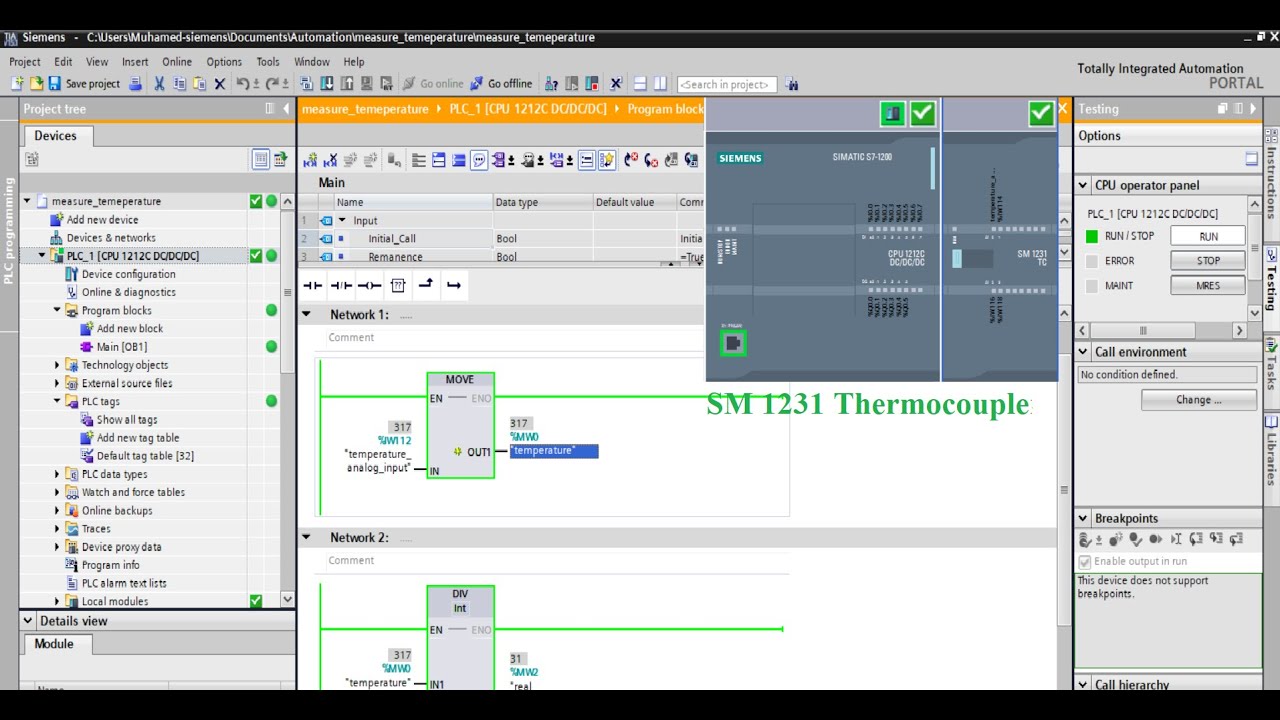Screen dimensions: 1280x720
Task: Click inside the Search in project field
Action: click(727, 85)
